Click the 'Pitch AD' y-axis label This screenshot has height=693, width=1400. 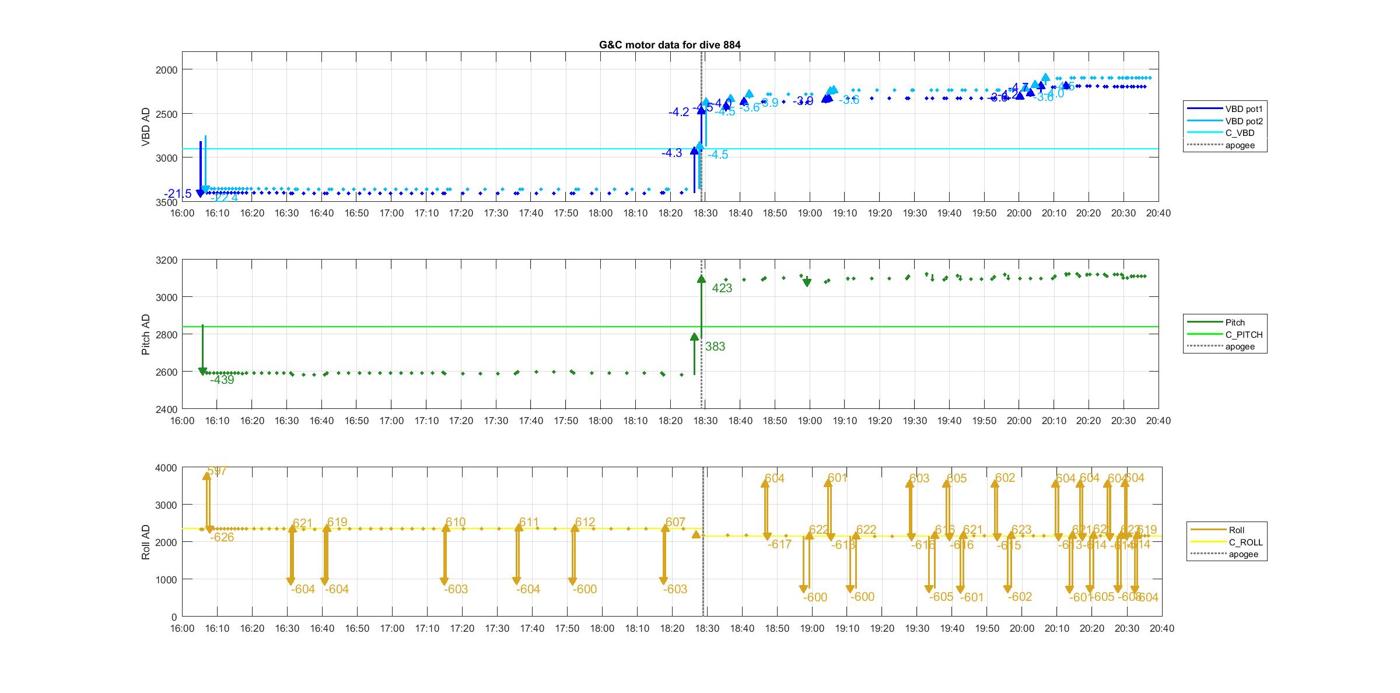(x=146, y=334)
